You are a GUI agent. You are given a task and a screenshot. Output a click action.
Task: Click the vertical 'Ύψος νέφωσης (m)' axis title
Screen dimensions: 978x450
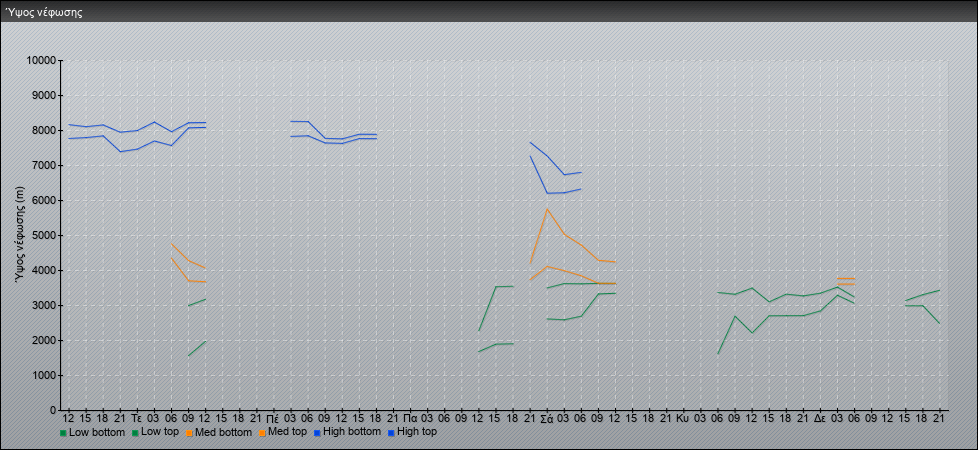tap(21, 235)
